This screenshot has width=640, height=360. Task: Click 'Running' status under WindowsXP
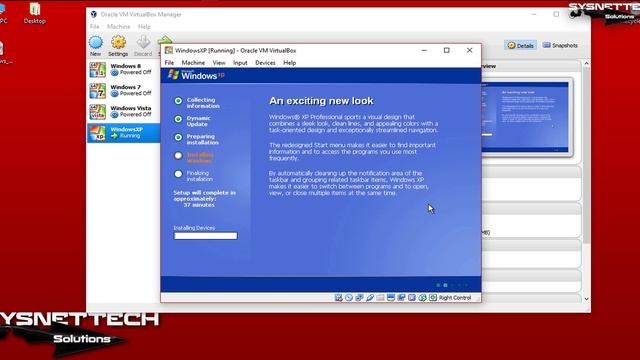coord(130,136)
